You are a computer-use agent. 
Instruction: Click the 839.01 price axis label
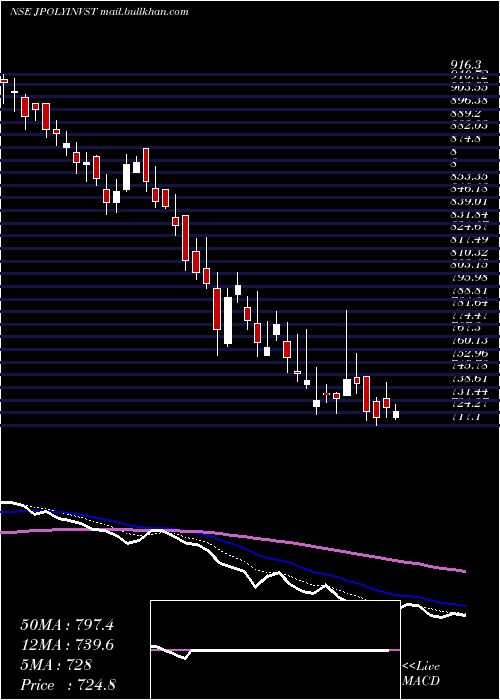[468, 202]
